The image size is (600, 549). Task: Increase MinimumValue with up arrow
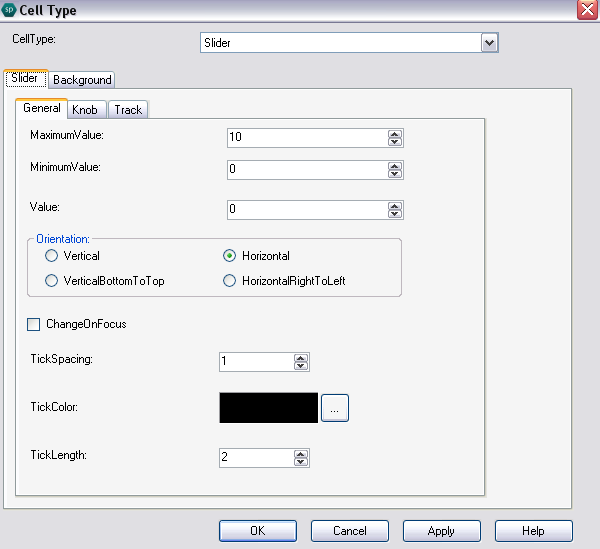pyautogui.click(x=395, y=166)
